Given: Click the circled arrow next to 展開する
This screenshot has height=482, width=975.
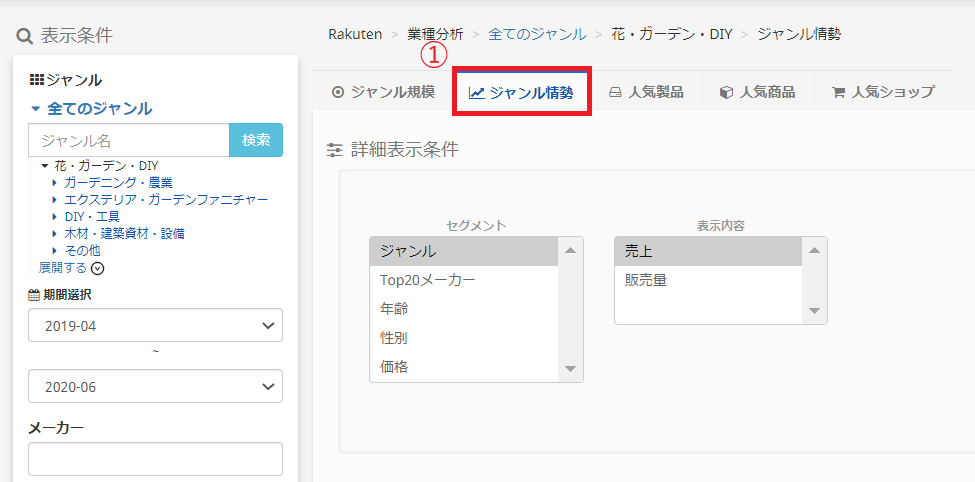Looking at the screenshot, I should point(97,268).
